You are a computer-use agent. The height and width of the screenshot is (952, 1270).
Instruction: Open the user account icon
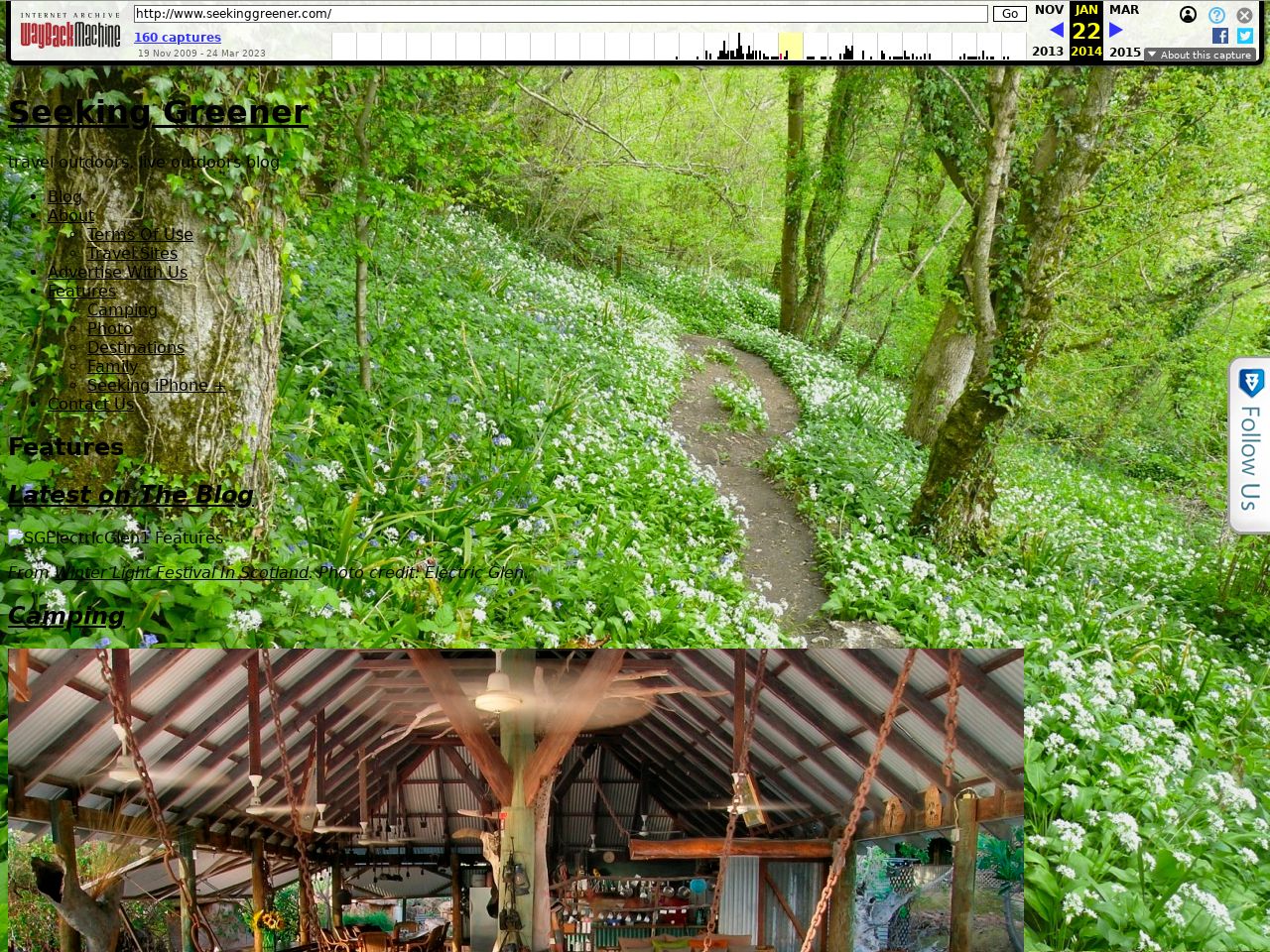tap(1188, 15)
